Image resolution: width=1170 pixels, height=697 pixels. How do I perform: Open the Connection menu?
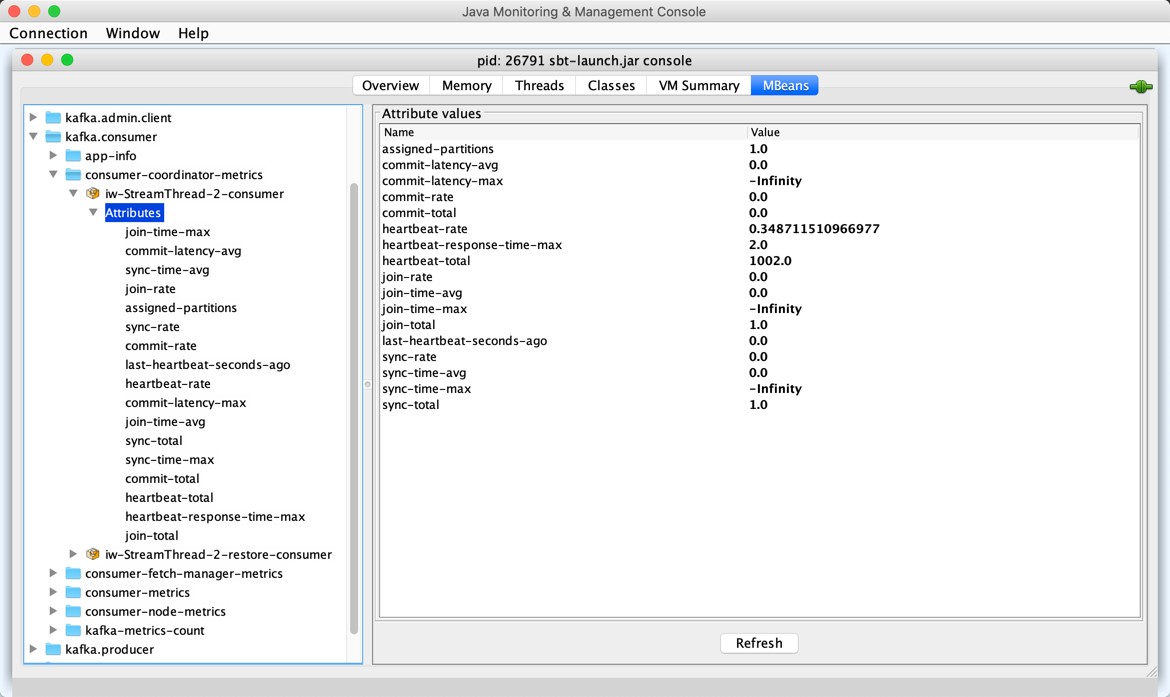click(x=48, y=33)
